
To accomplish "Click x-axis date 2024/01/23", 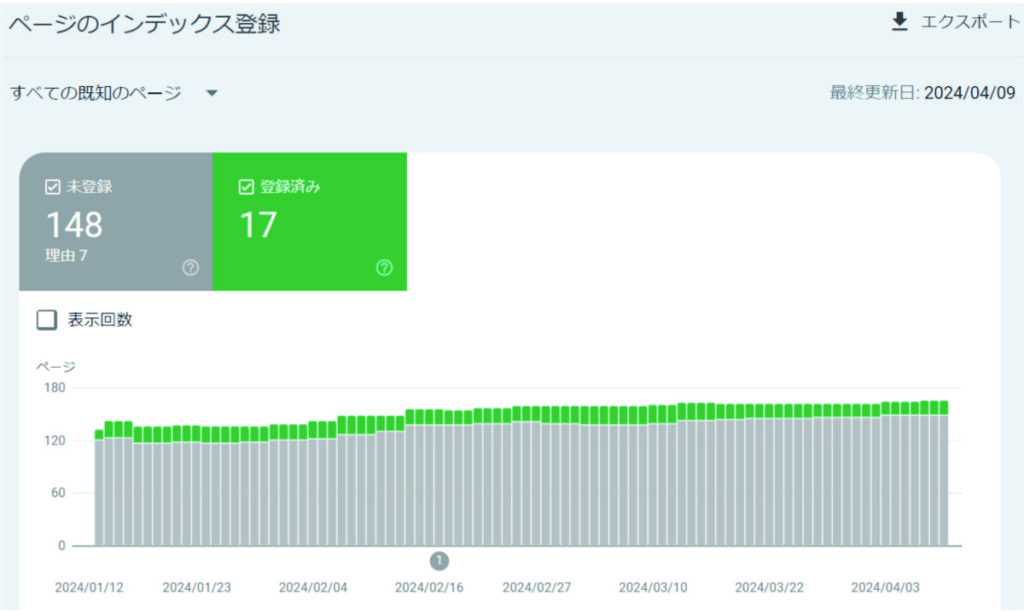I will click(x=197, y=587).
